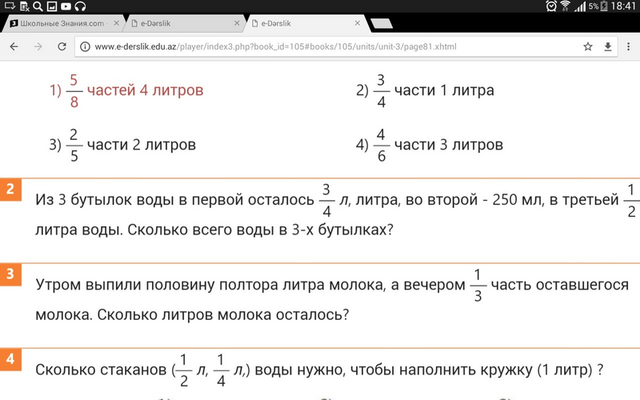This screenshot has height=400, width=640.
Task: Click orange exercise number 3 badge
Action: [x=10, y=274]
